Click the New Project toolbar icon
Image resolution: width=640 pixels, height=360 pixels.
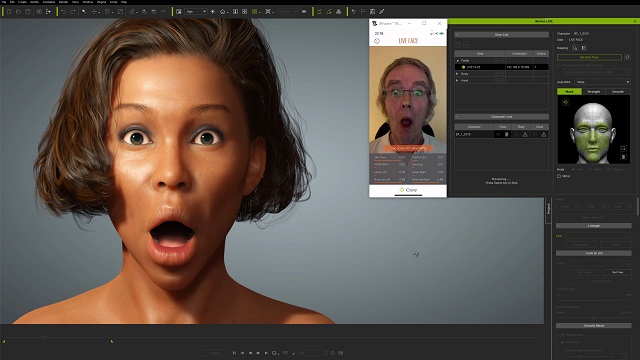pyautogui.click(x=9, y=11)
